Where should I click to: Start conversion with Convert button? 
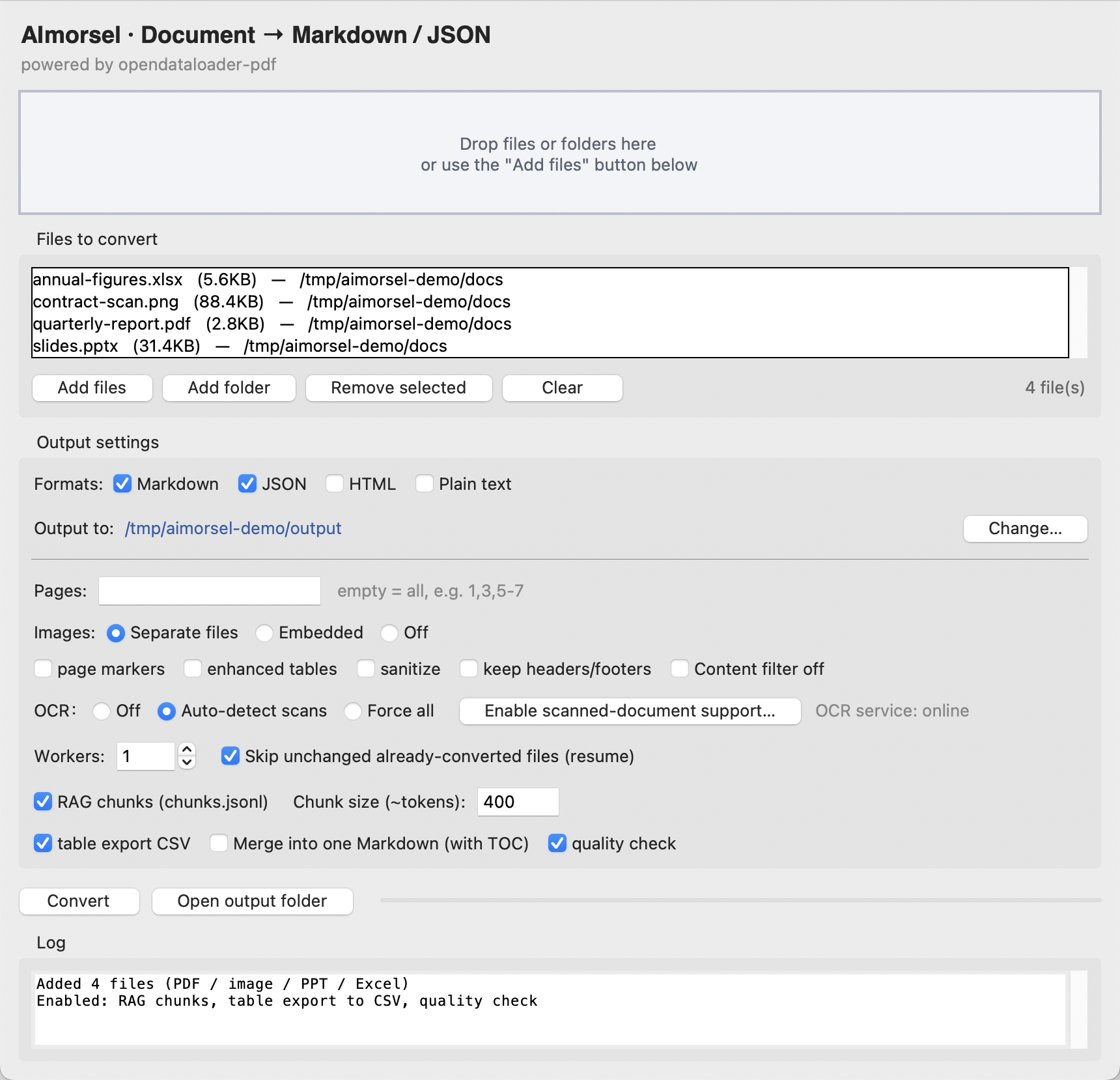coord(79,902)
